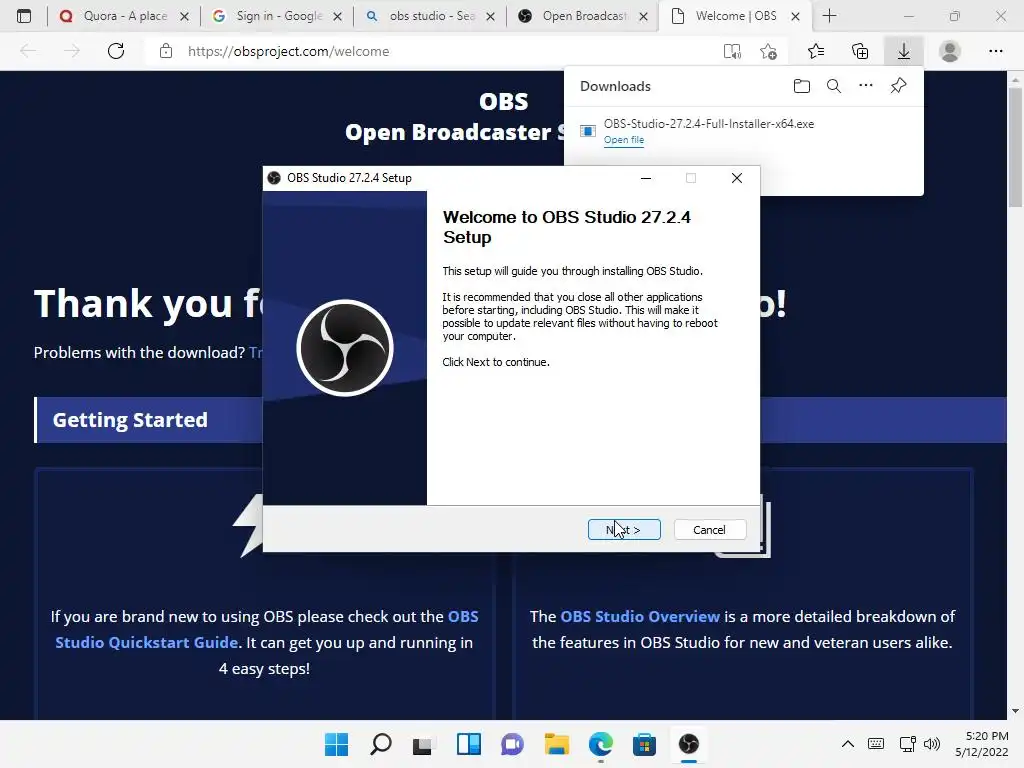The width and height of the screenshot is (1024, 768).
Task: Open Edge Collections icon
Action: pyautogui.click(x=860, y=51)
